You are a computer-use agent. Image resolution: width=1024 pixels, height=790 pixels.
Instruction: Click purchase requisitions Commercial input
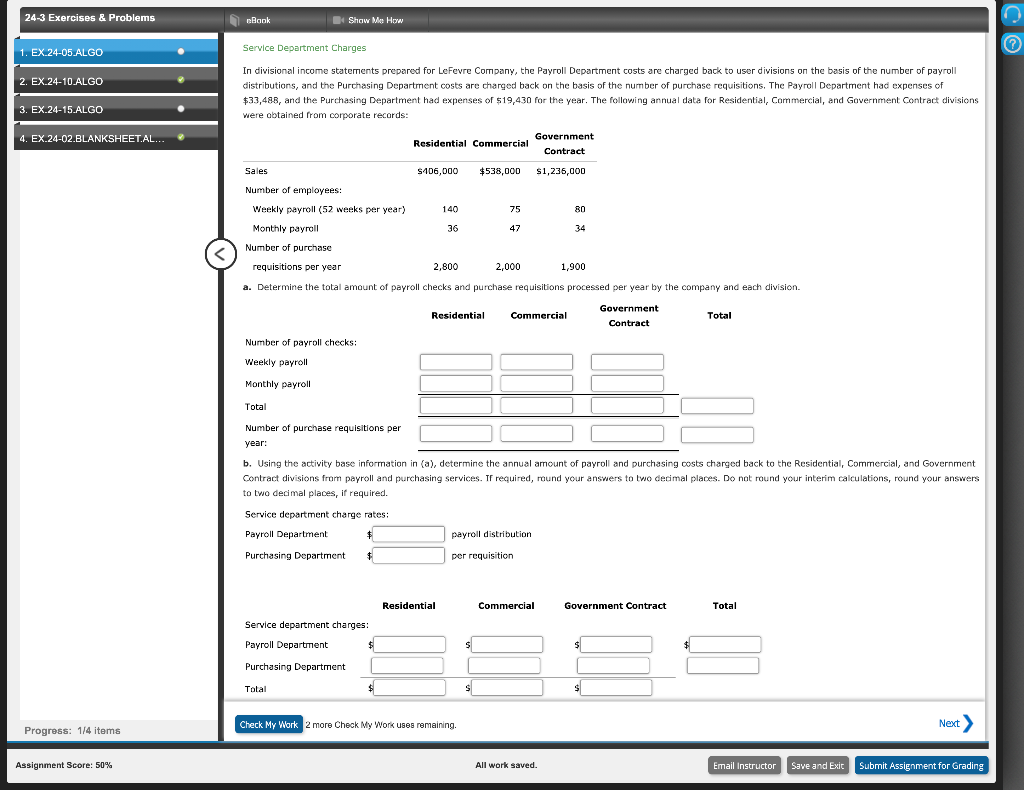tap(536, 434)
